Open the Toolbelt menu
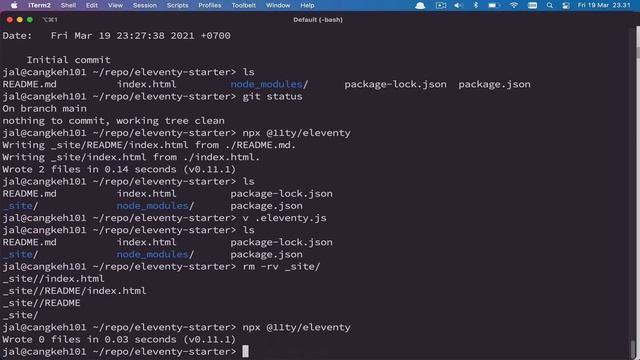This screenshot has height=360, width=640. click(244, 5)
